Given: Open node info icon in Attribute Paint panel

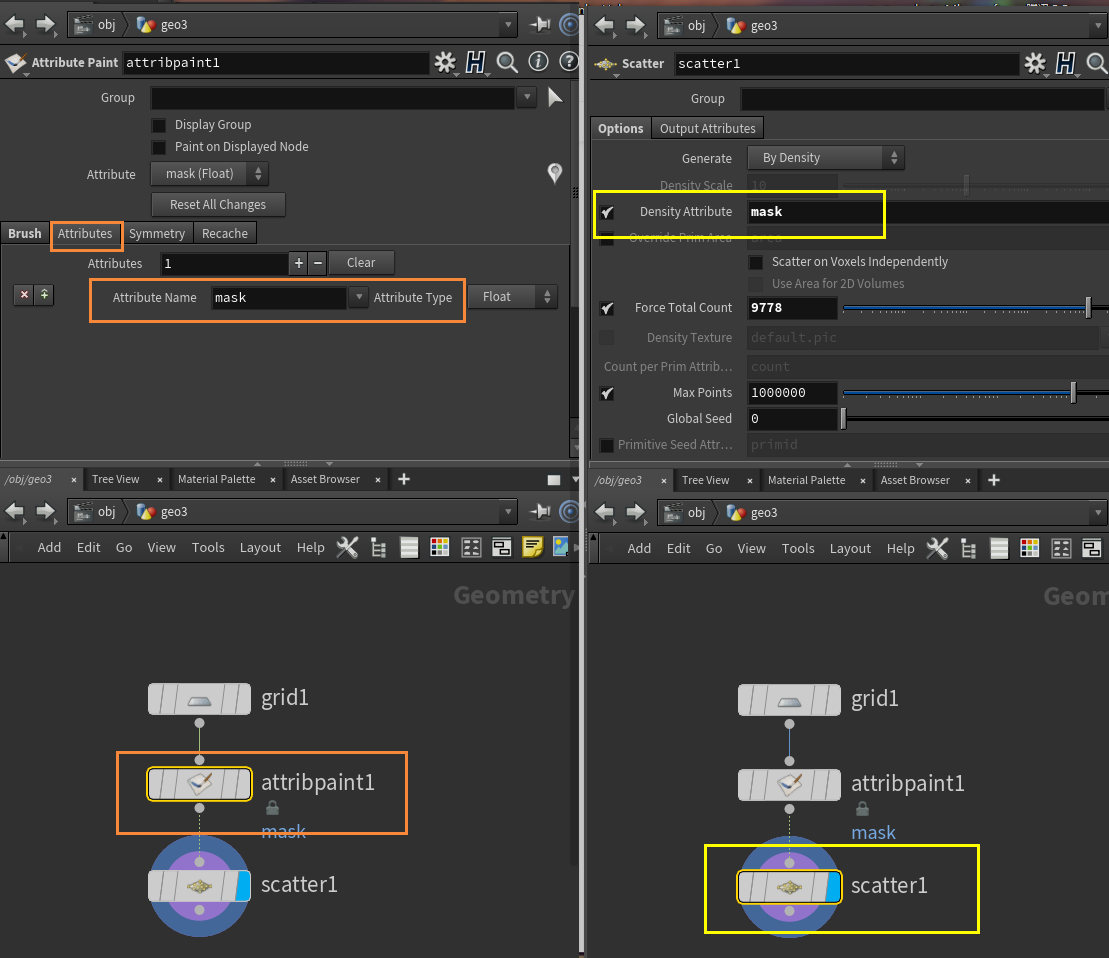Looking at the screenshot, I should coord(538,62).
